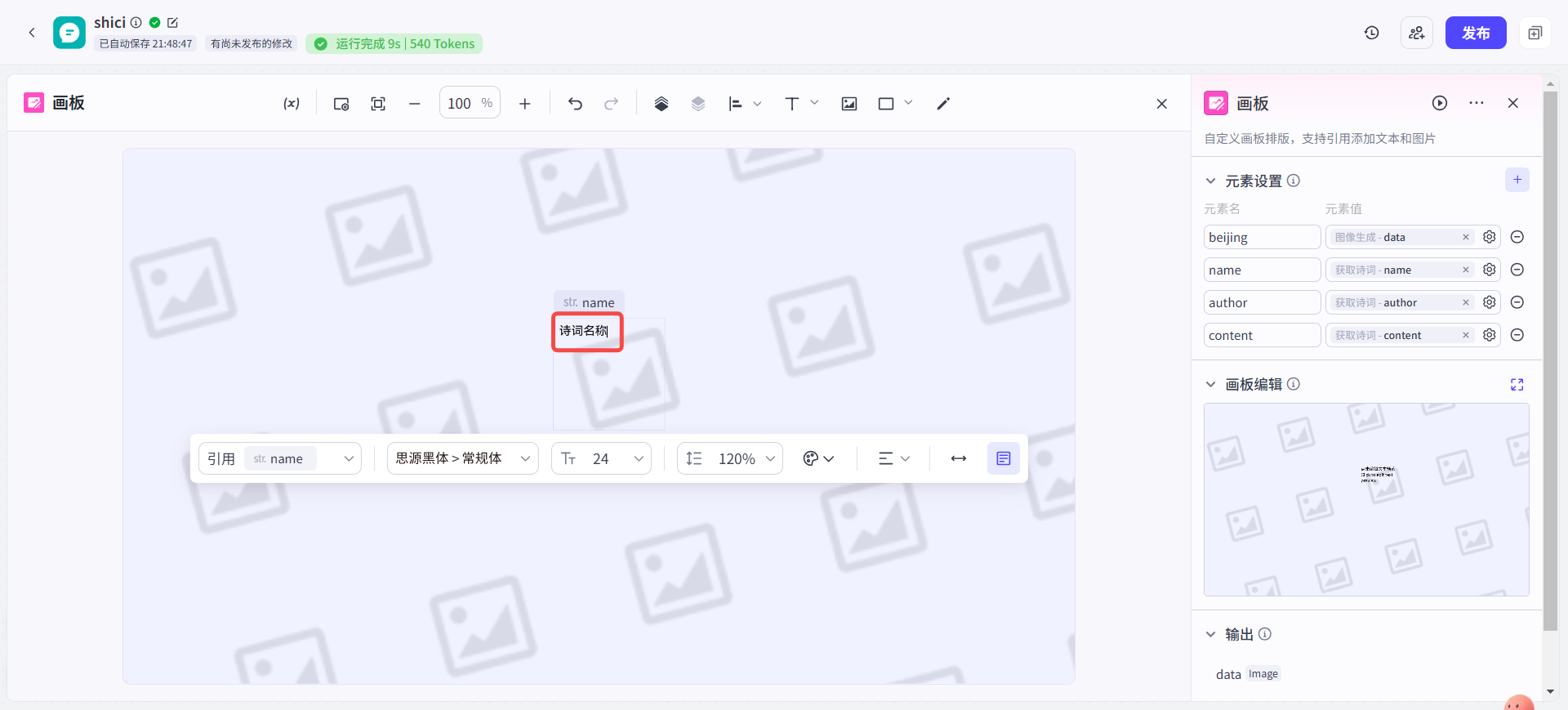This screenshot has width=1568, height=710.
Task: Open variable (x) tool in canvas toolbar
Action: (292, 104)
